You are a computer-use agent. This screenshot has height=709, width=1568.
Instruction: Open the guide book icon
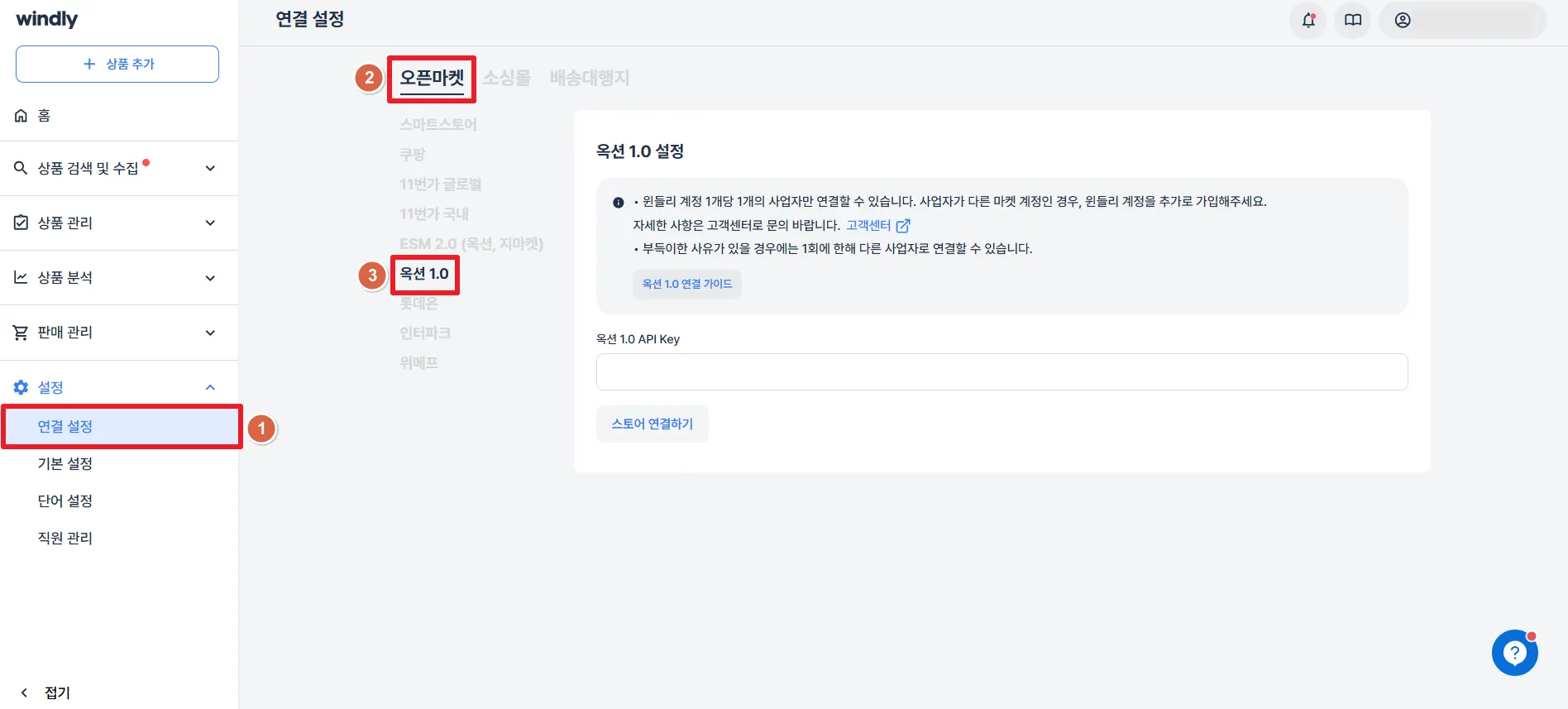[x=1353, y=20]
